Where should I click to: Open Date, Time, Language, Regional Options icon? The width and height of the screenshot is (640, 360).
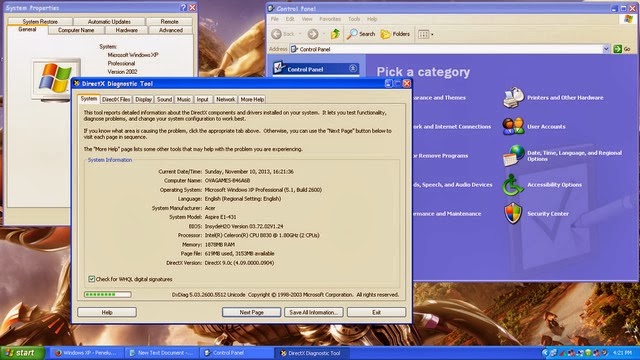pos(513,156)
